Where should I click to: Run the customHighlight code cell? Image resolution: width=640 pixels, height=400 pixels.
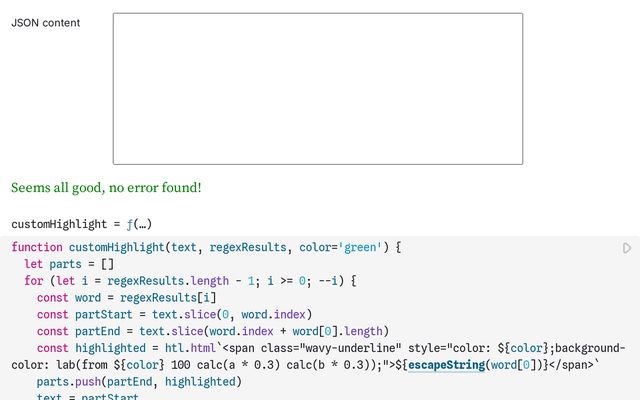pyautogui.click(x=627, y=248)
